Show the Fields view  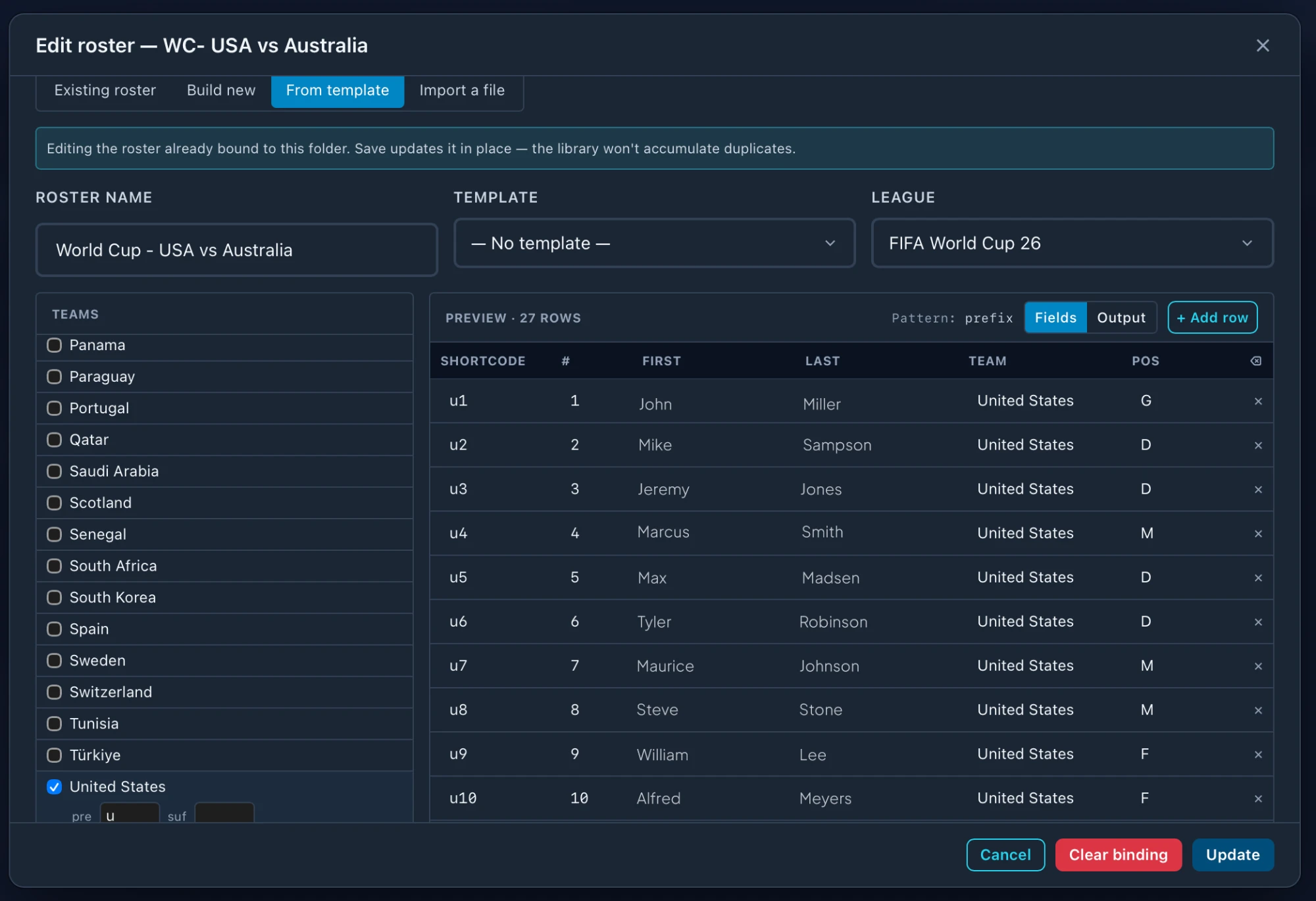(x=1055, y=317)
